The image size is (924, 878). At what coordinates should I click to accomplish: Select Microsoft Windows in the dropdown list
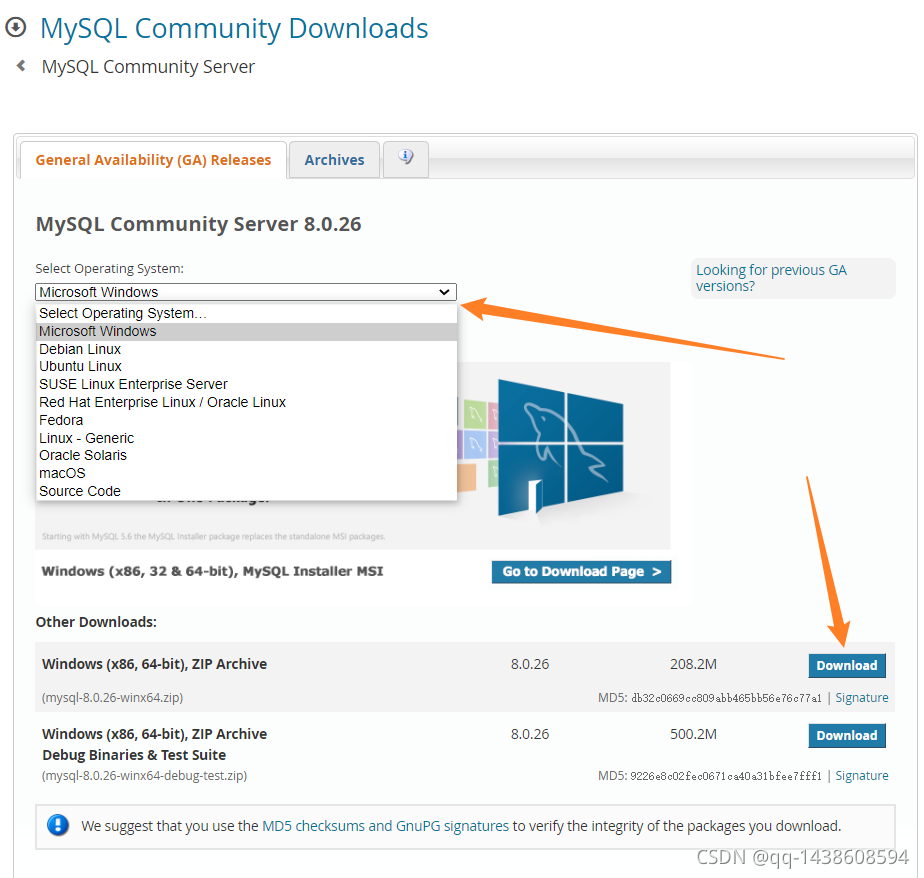pyautogui.click(x=246, y=331)
